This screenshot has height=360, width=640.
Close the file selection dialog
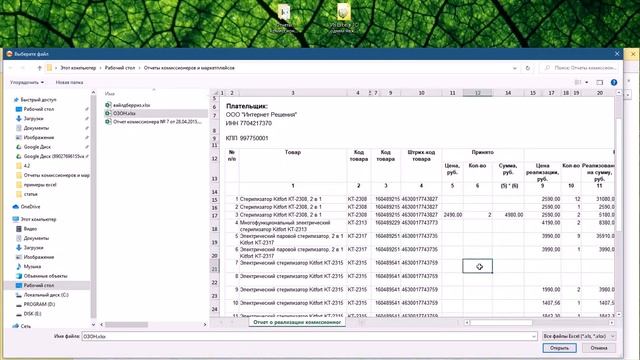point(617,54)
